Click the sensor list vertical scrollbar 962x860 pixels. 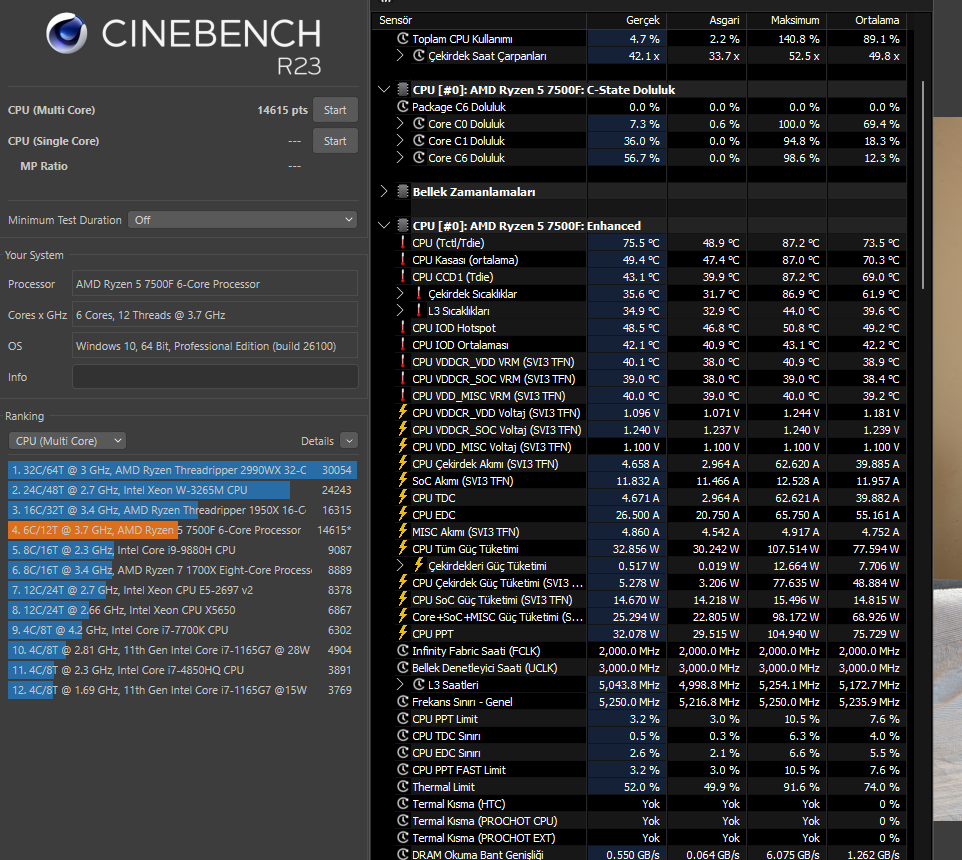point(922,184)
